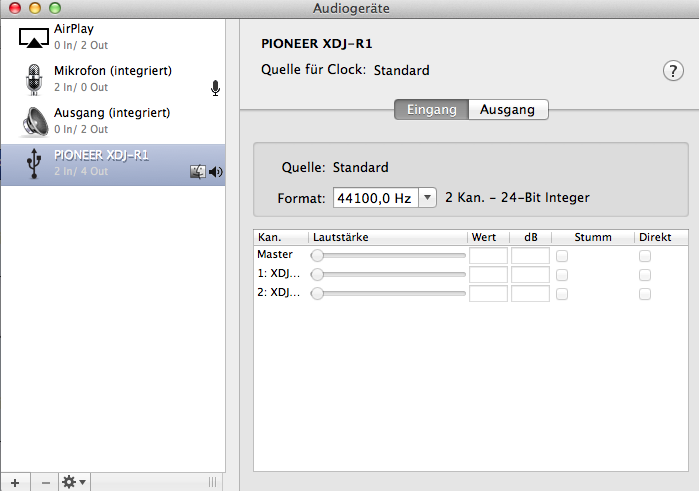This screenshot has height=491, width=699.
Task: Enable Direkt checkbox for channel 1
Action: (645, 274)
